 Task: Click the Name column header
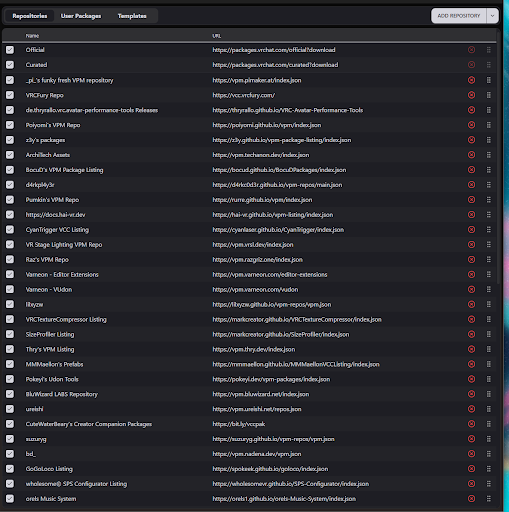[32, 36]
